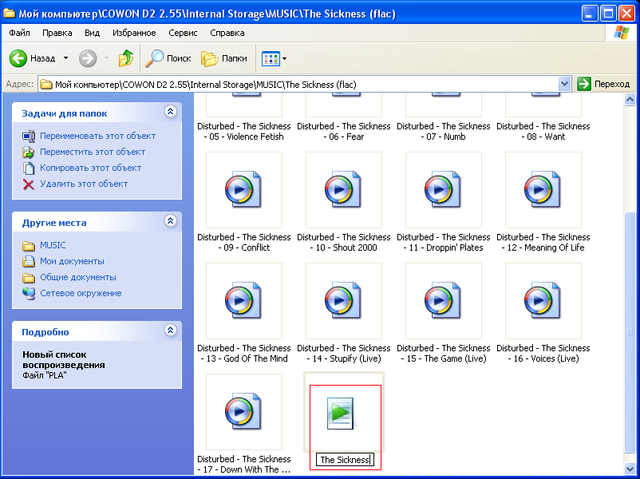
Task: Open the Вид menu
Action: (x=92, y=33)
